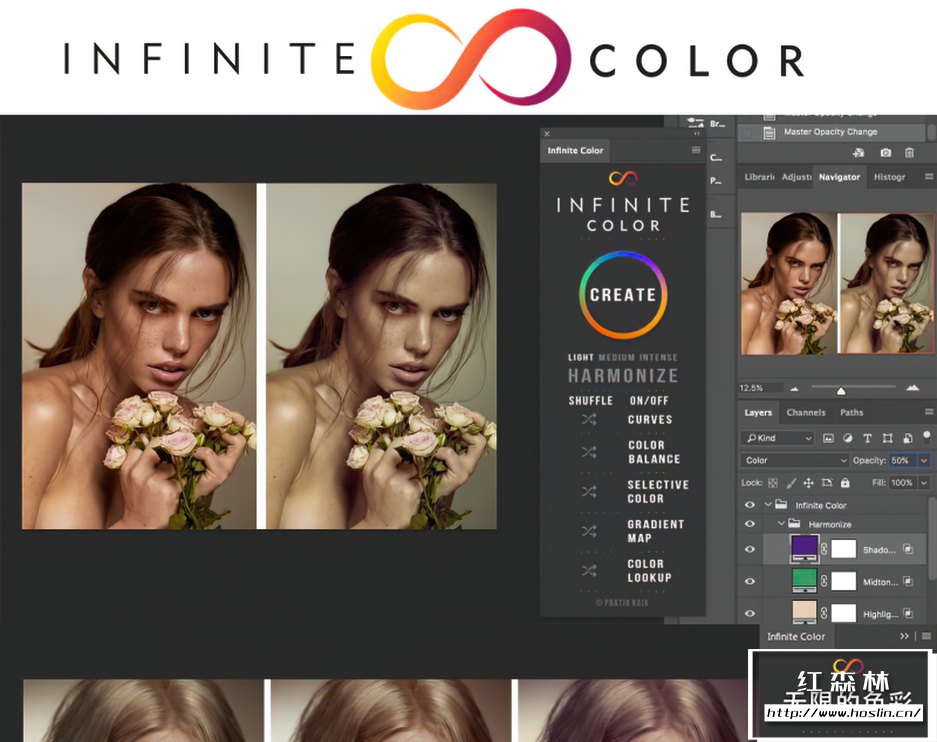937x742 pixels.
Task: Select INTENSE harmonize intensity
Action: 658,357
